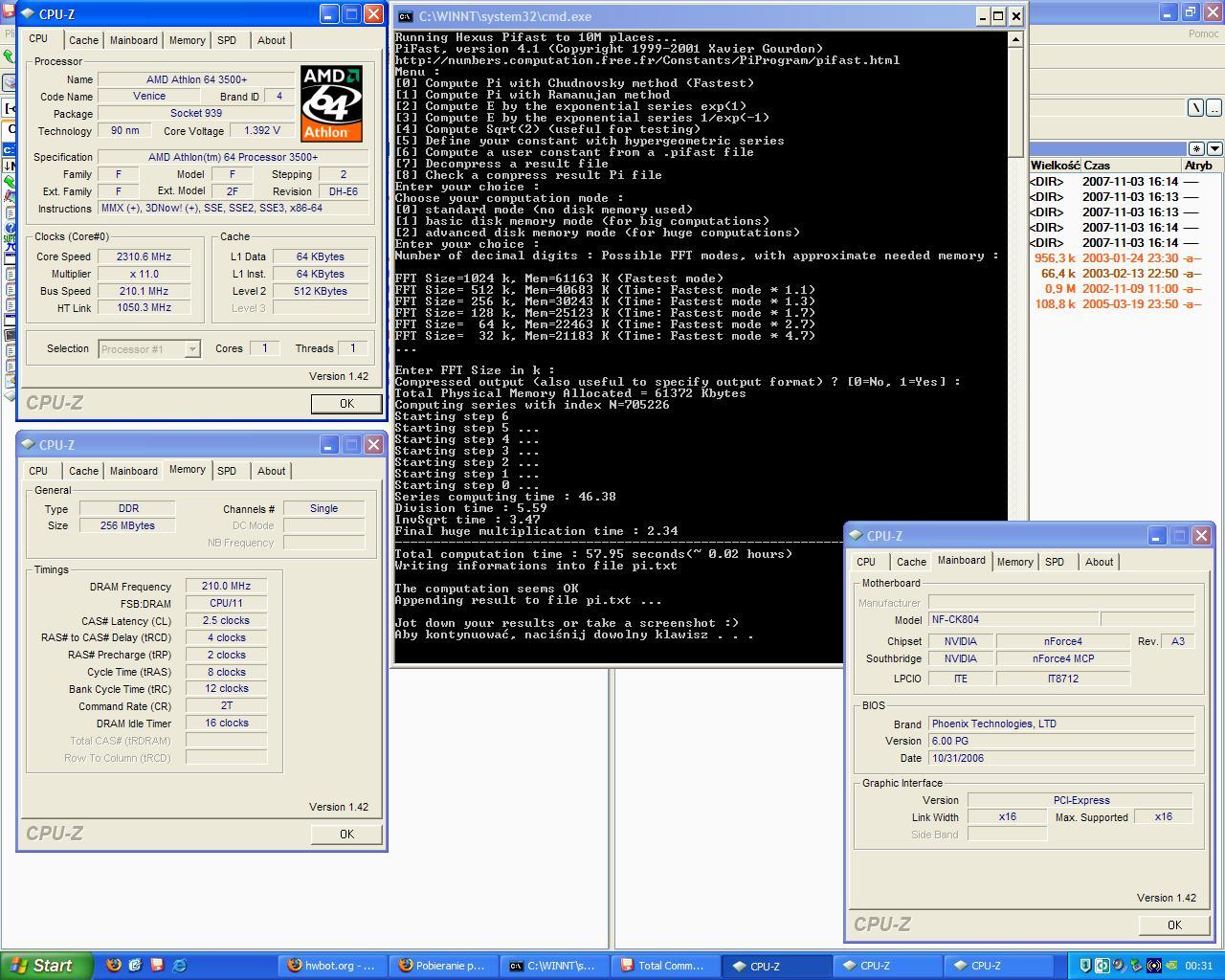Open Cache tab in the Memory window
Image resolution: width=1225 pixels, height=980 pixels.
coord(83,471)
